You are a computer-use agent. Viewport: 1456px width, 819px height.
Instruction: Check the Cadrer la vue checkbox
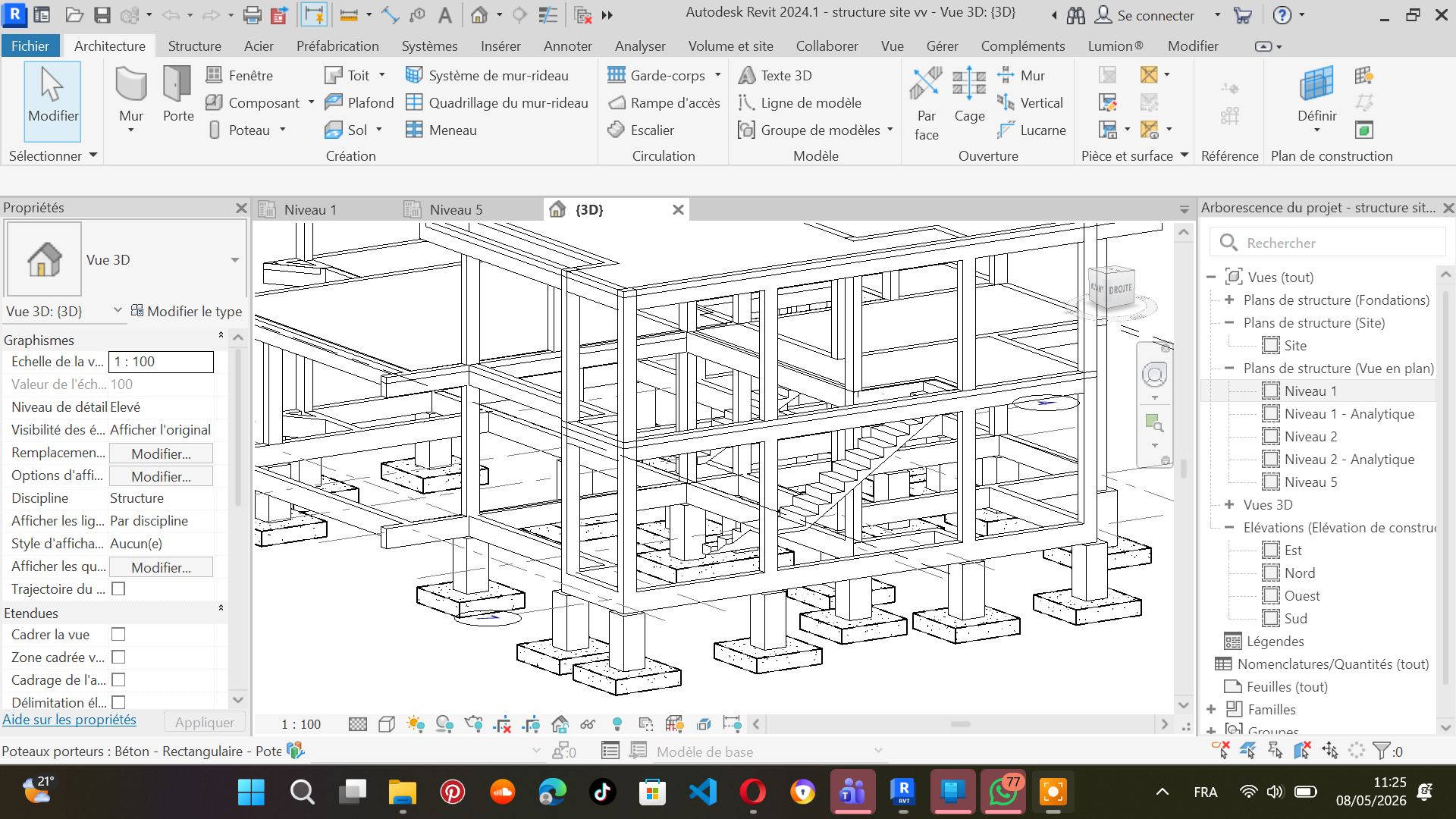point(118,634)
